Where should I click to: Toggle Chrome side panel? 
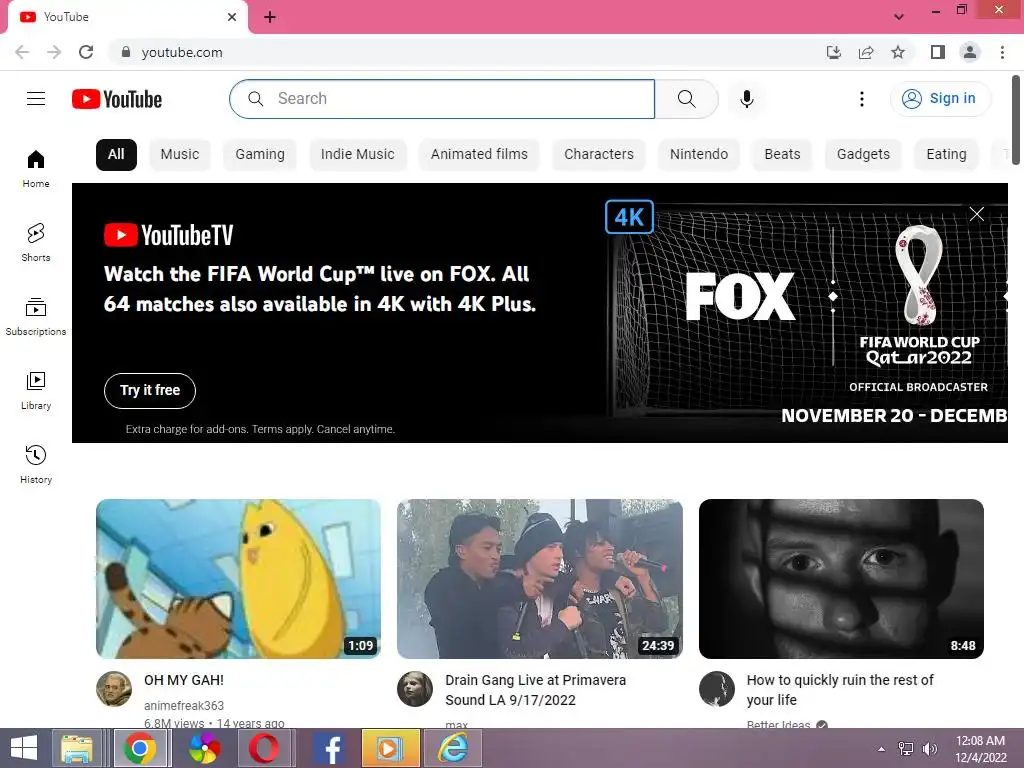[938, 52]
